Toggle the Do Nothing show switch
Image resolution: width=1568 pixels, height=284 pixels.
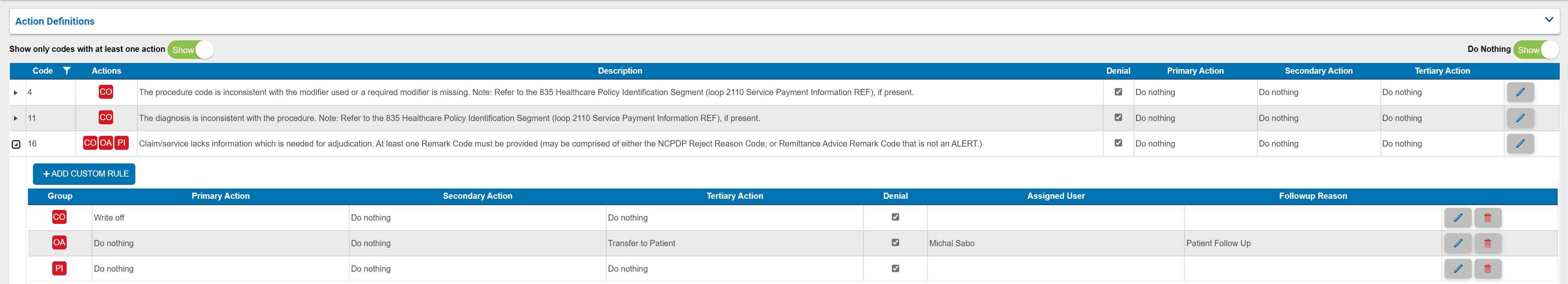pyautogui.click(x=1536, y=50)
